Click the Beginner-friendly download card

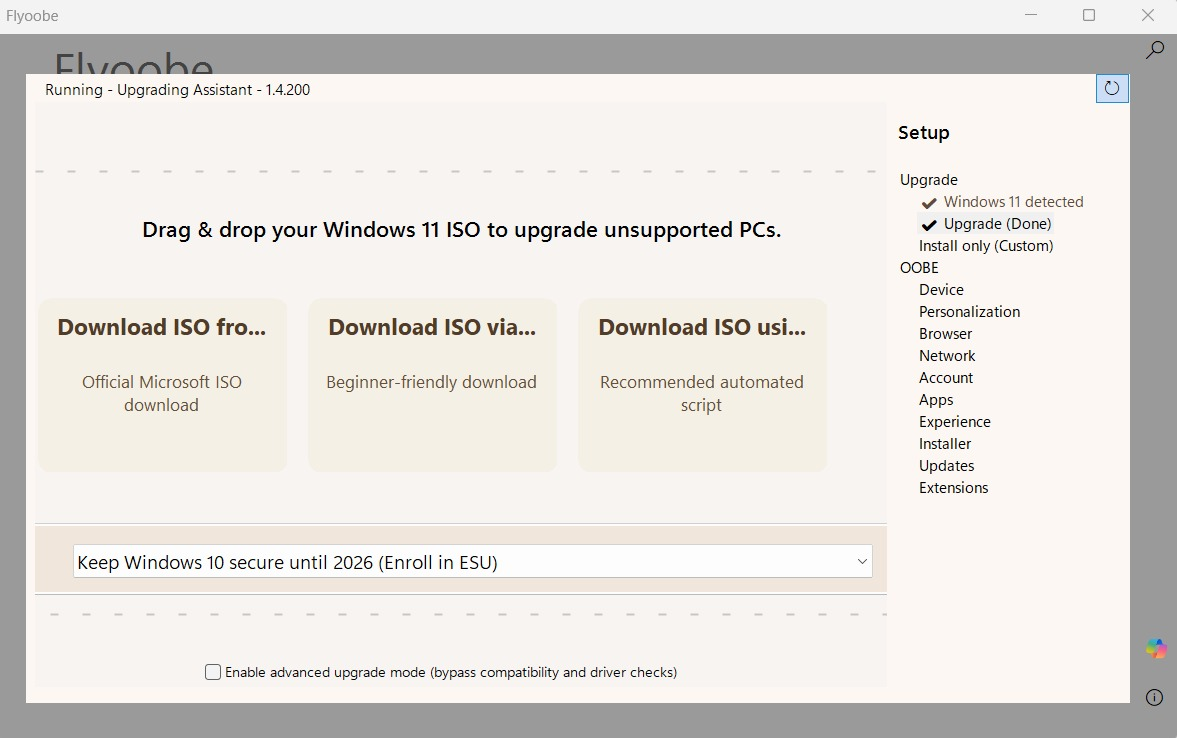[x=432, y=385]
